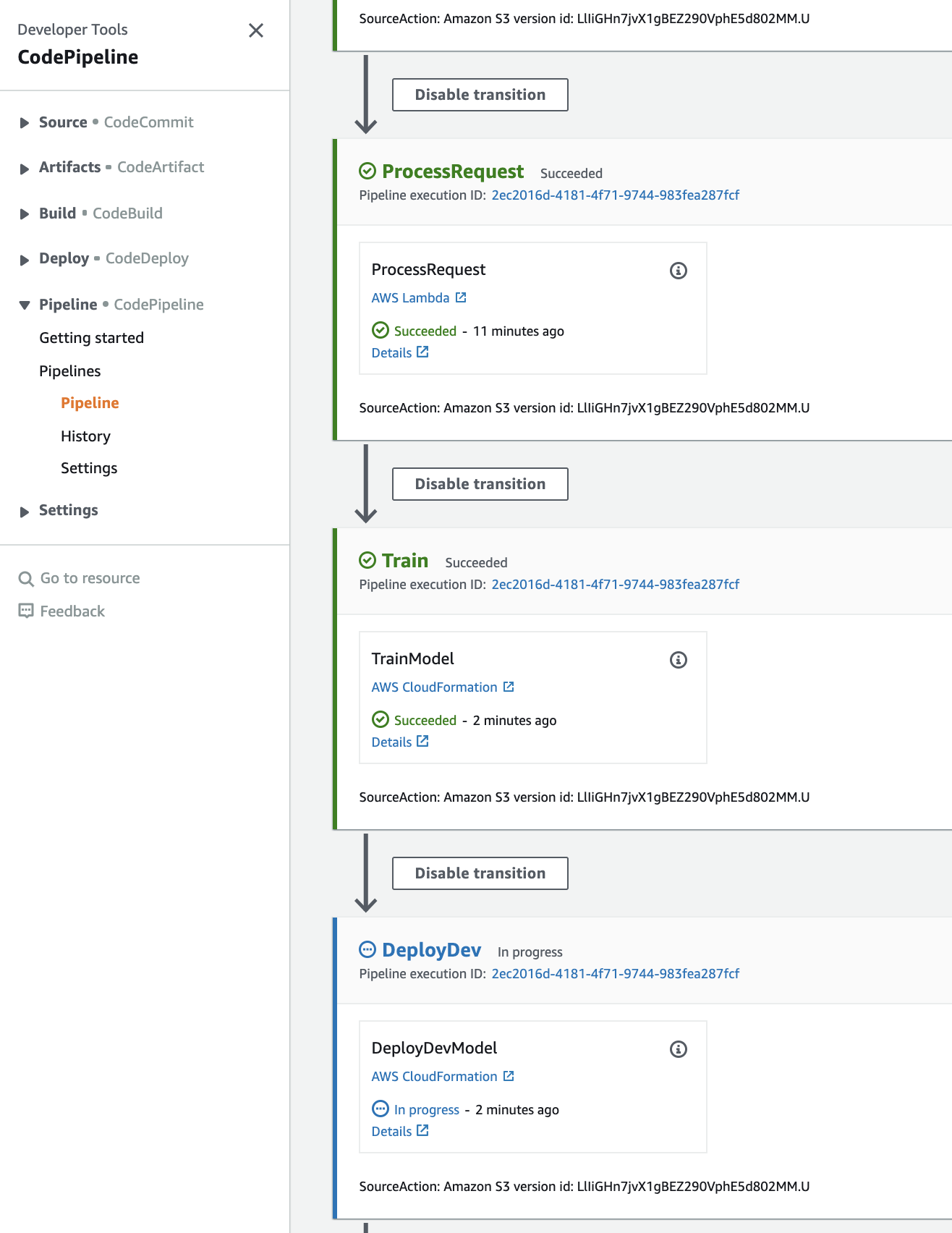Click the DeployDevModel action name
The height and width of the screenshot is (1233, 952).
tap(434, 1048)
